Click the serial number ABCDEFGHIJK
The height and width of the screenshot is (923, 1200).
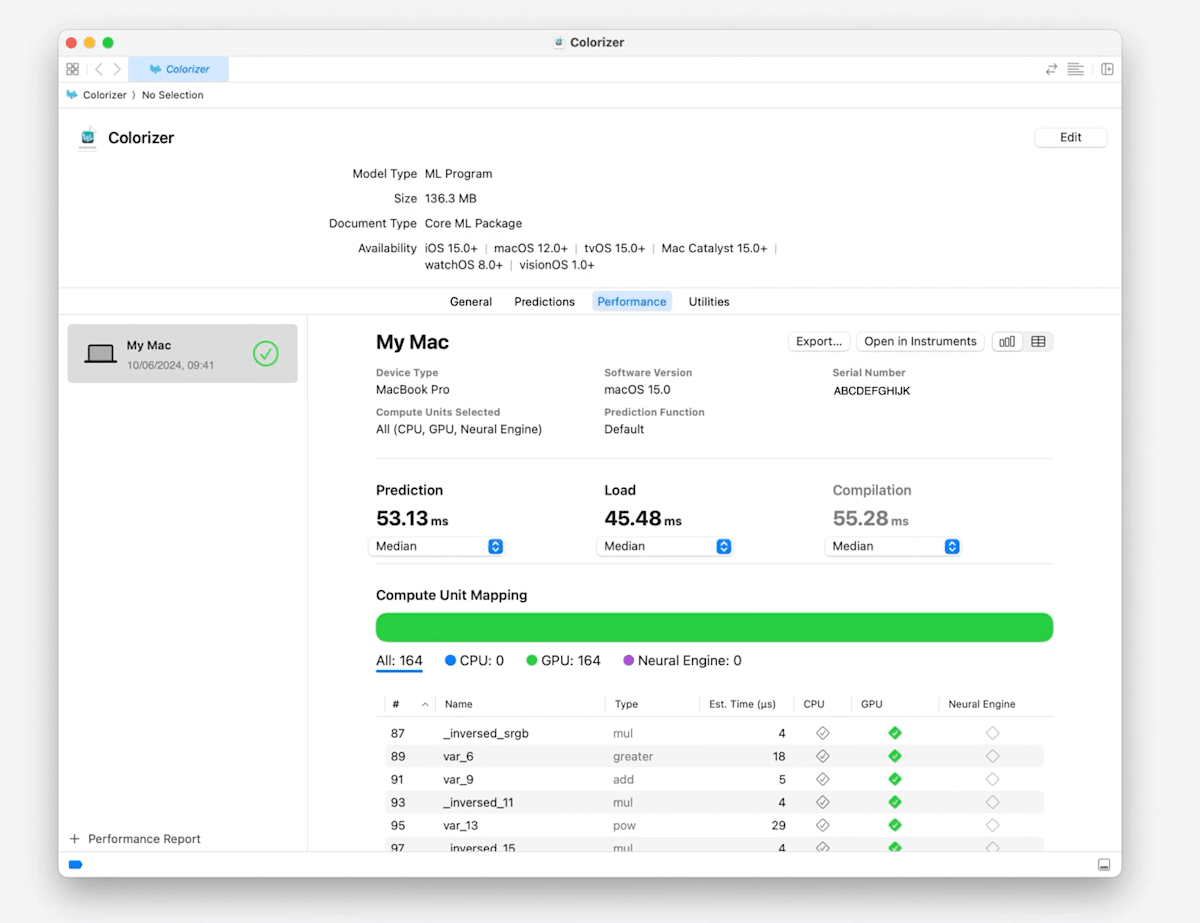[872, 390]
